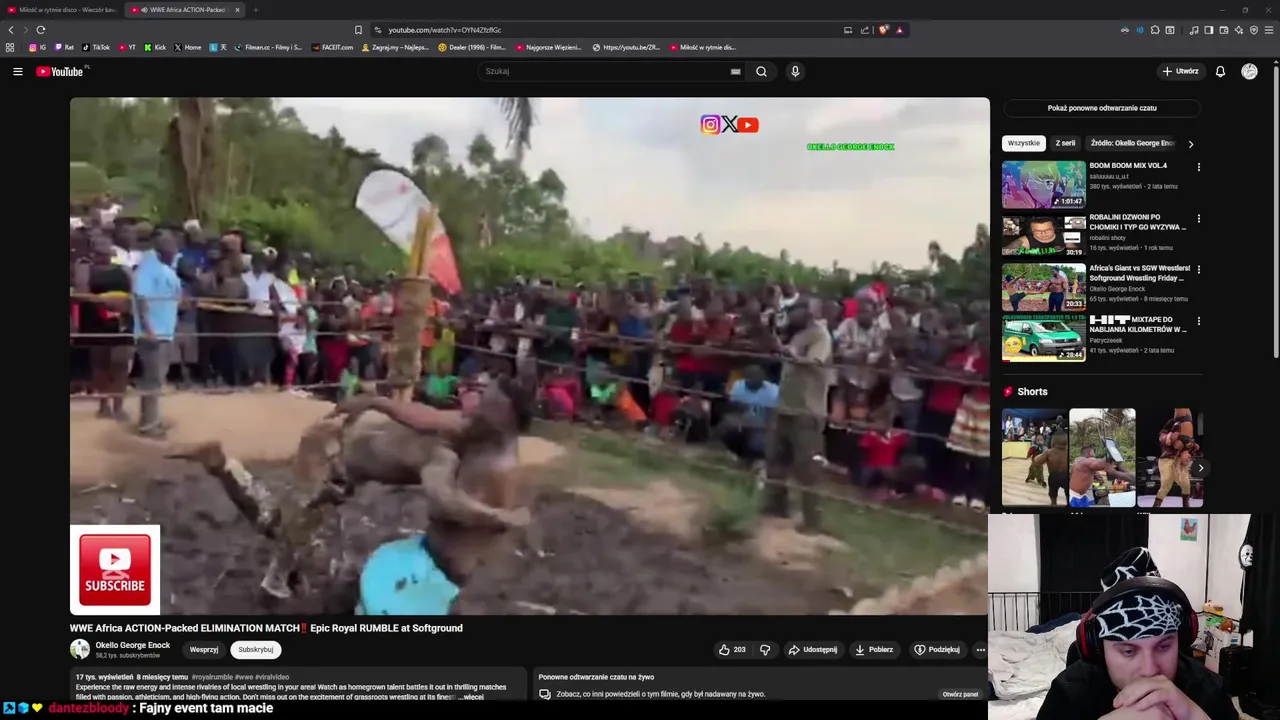
Task: Click Okello George Enock channel name
Action: pos(133,645)
